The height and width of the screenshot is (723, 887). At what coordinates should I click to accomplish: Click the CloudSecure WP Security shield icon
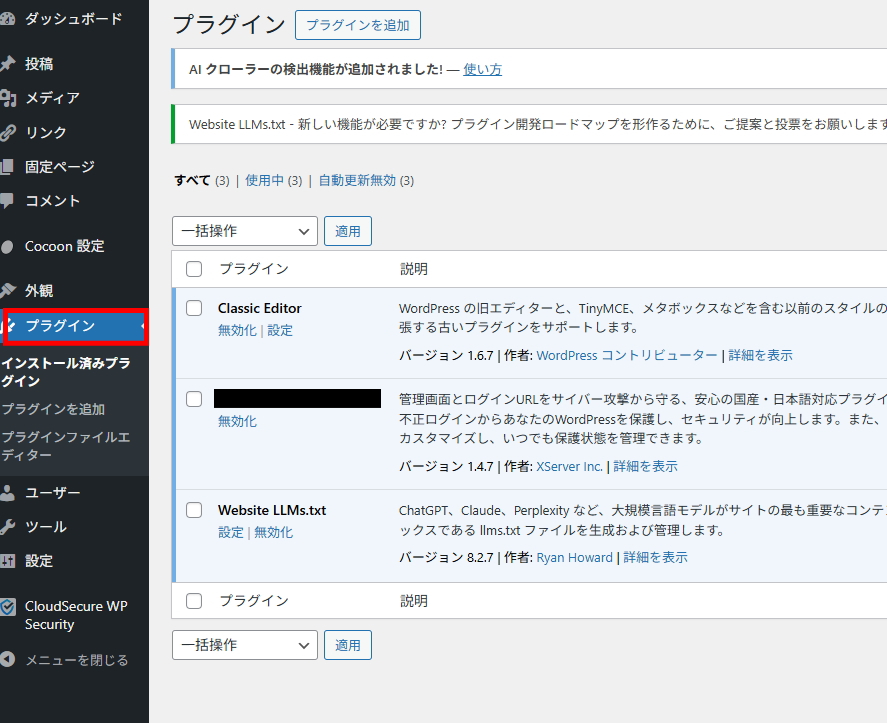click(7, 607)
